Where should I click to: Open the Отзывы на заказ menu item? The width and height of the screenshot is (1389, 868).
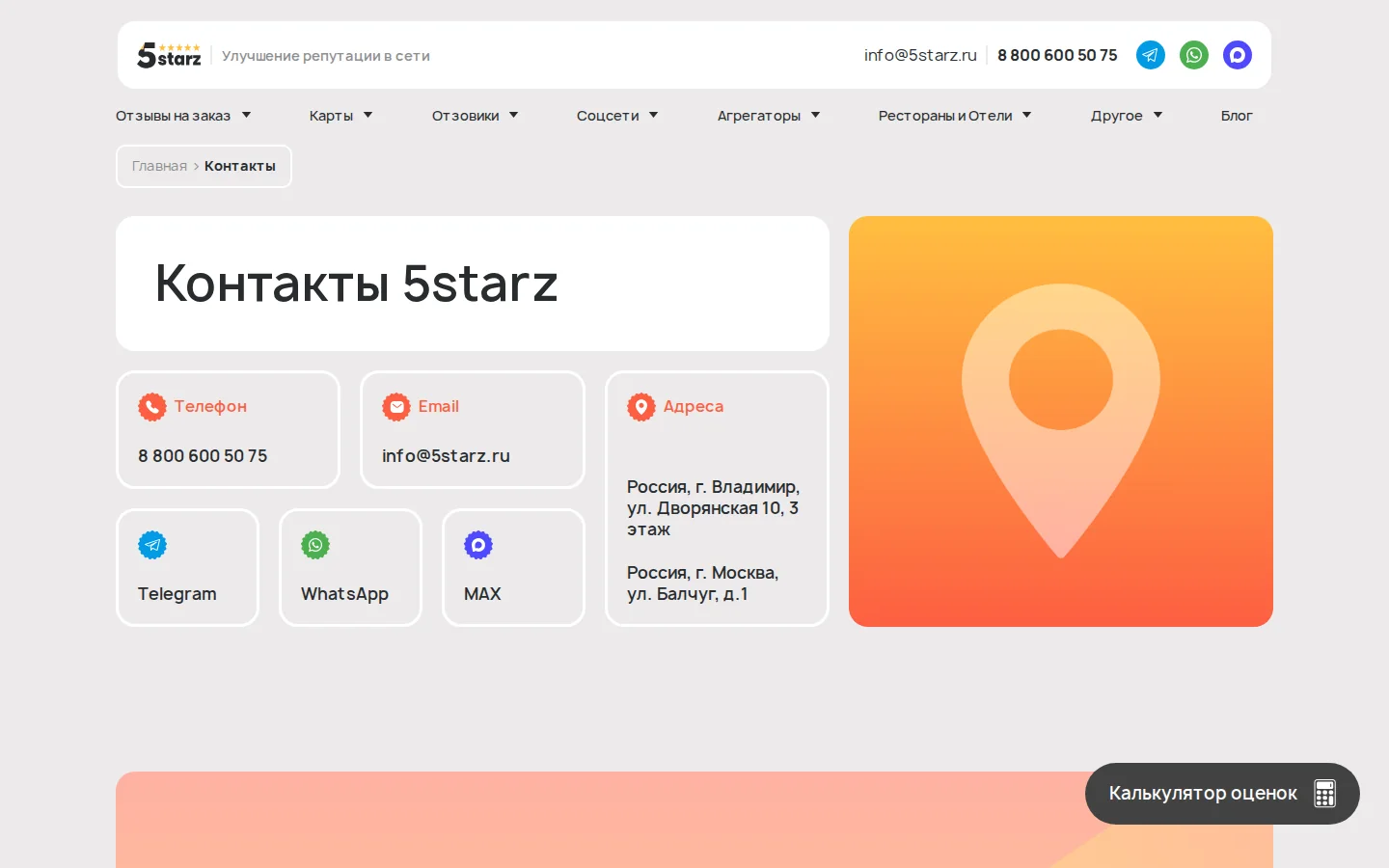(x=174, y=116)
